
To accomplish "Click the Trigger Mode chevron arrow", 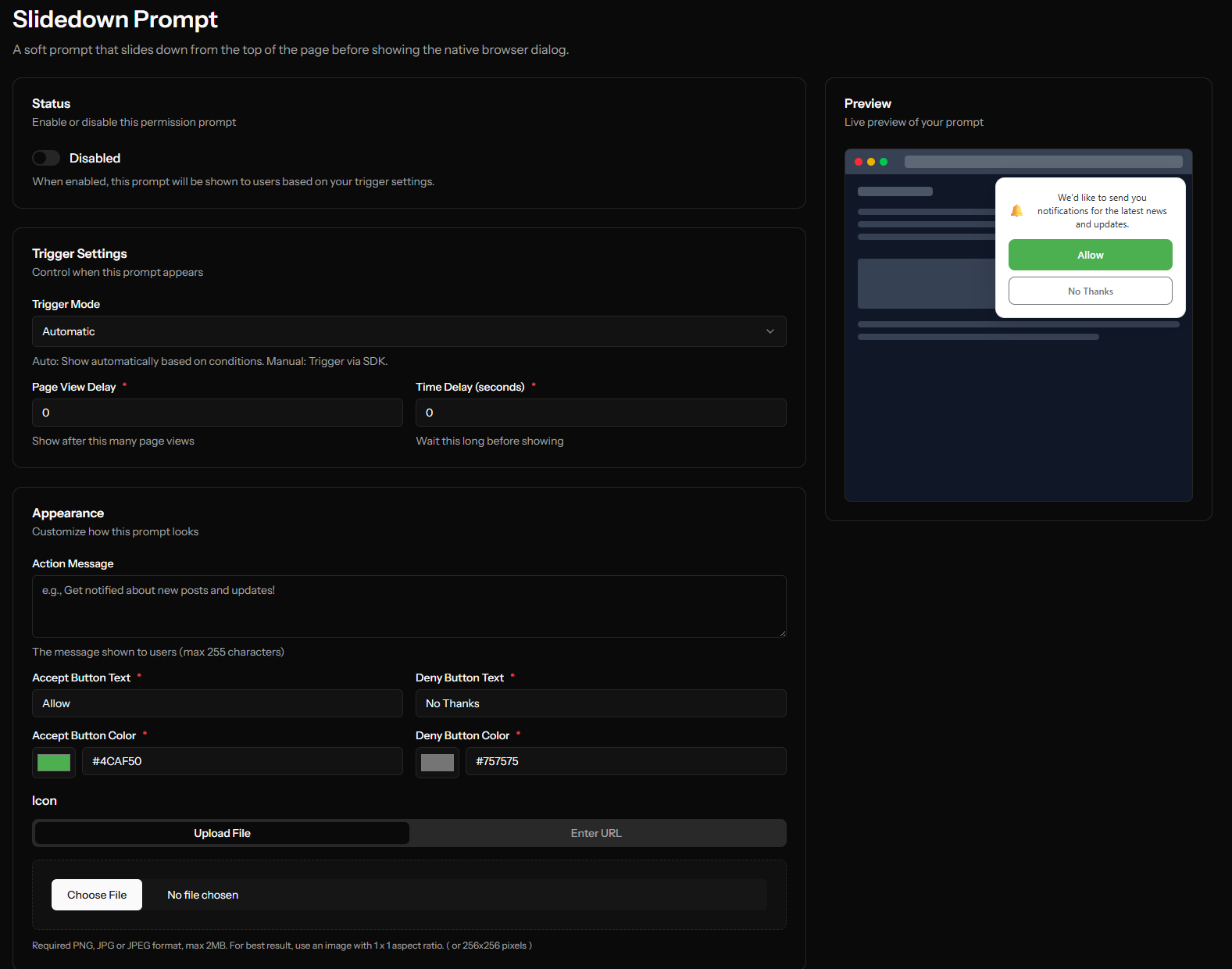I will coord(770,331).
